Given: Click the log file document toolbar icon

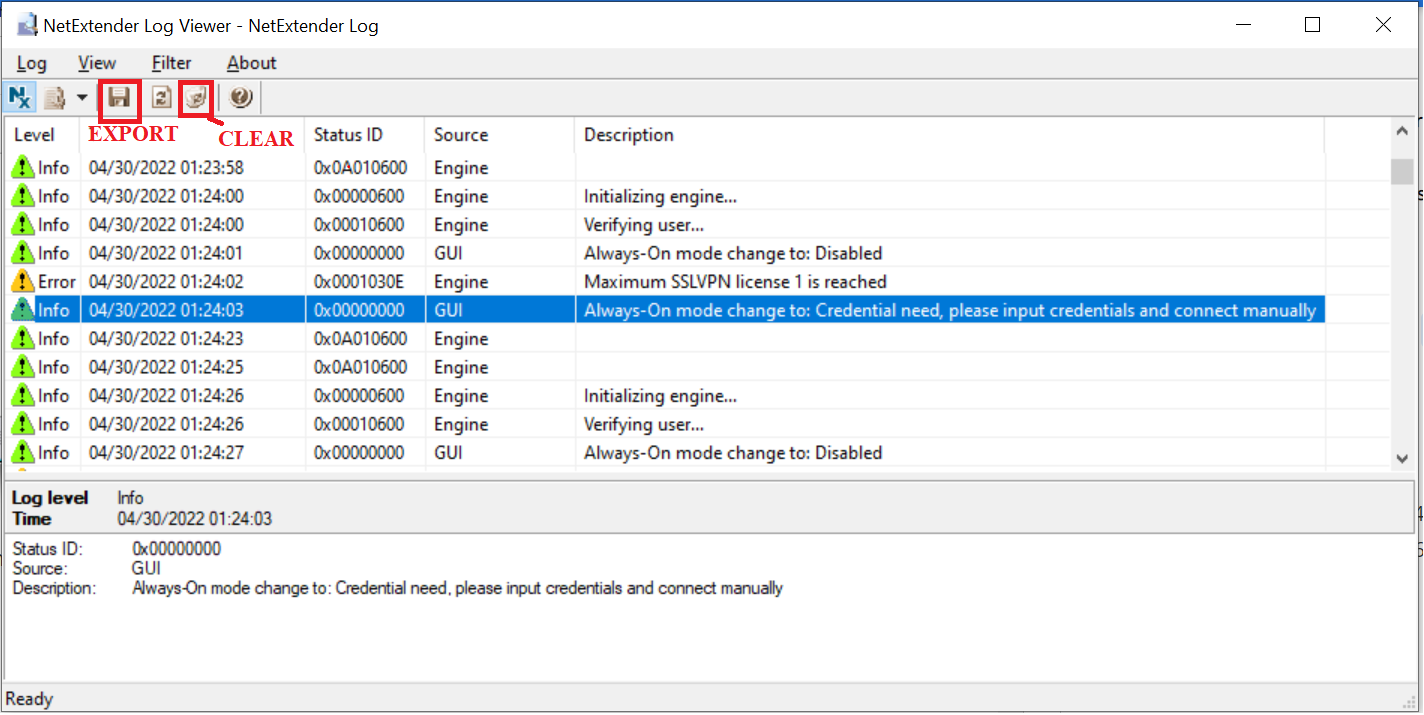Looking at the screenshot, I should point(54,98).
